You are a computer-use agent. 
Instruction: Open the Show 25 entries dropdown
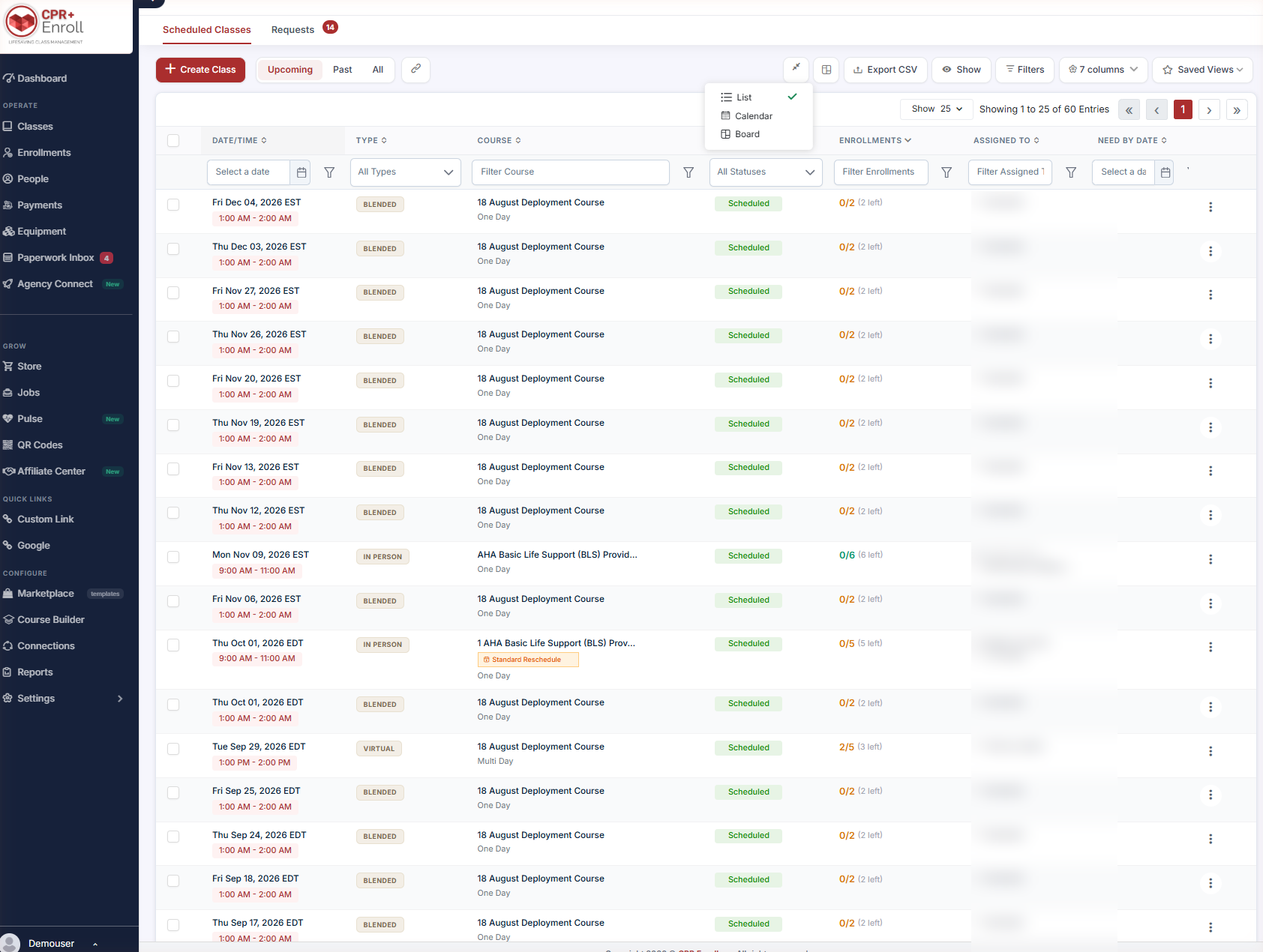pos(936,109)
